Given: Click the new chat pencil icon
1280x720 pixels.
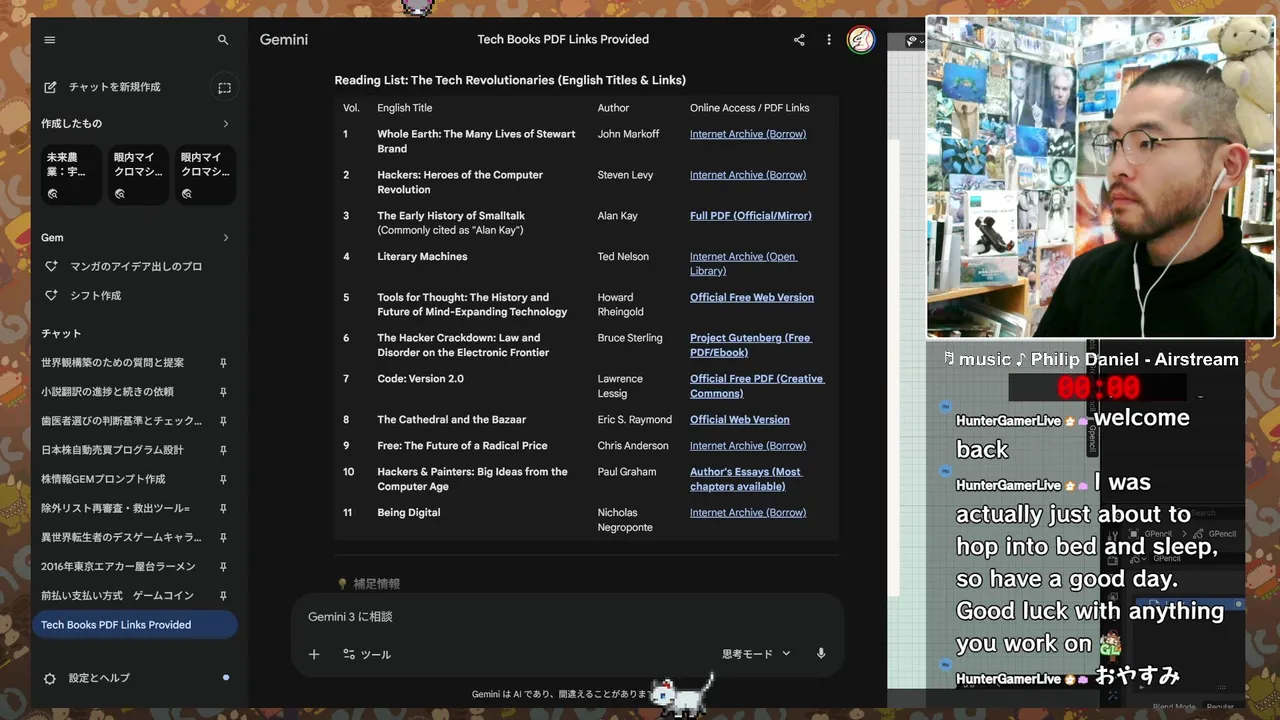Looking at the screenshot, I should click(50, 87).
